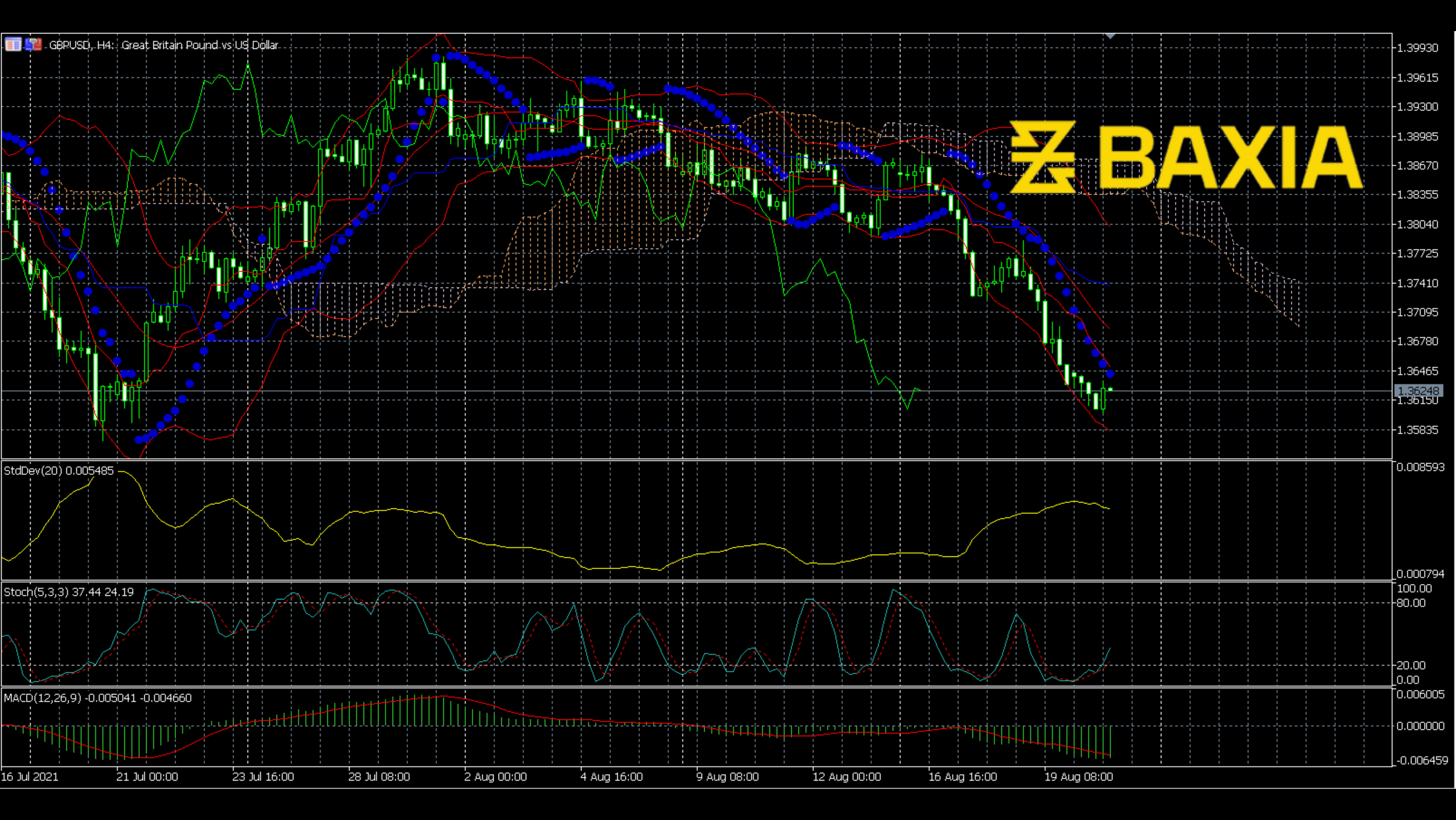Click the 1.39930 price scale value
1456x820 pixels.
click(1418, 48)
